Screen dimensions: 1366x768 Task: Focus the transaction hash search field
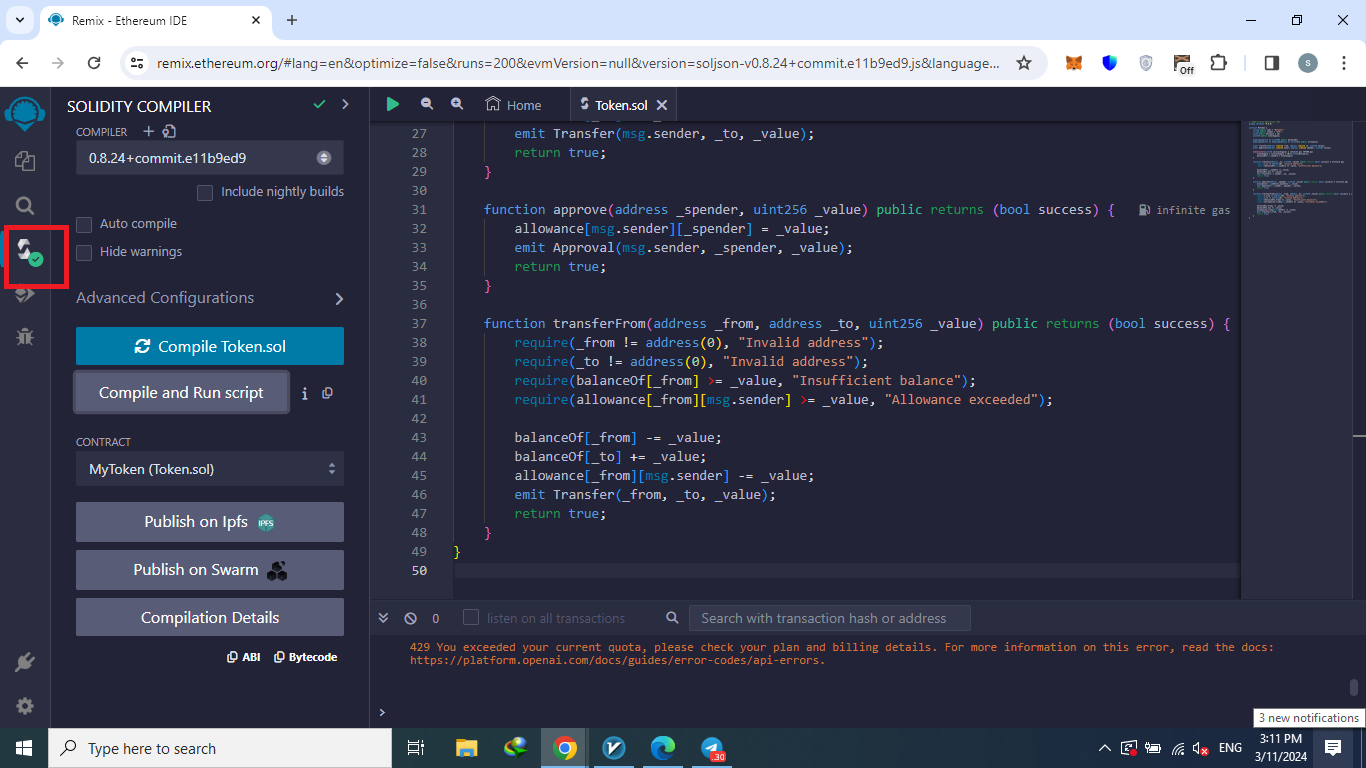pos(830,618)
